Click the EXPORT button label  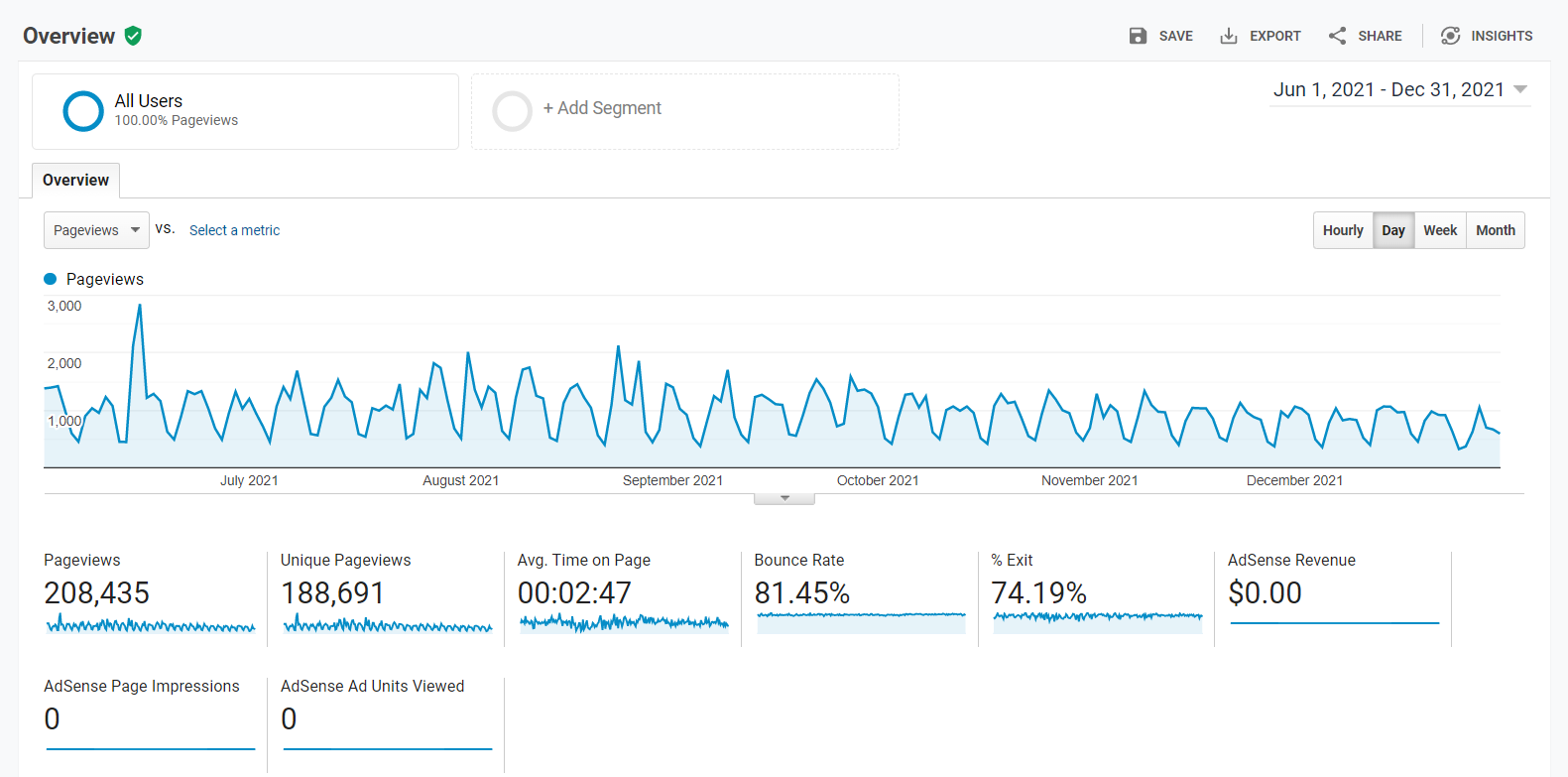(1275, 36)
